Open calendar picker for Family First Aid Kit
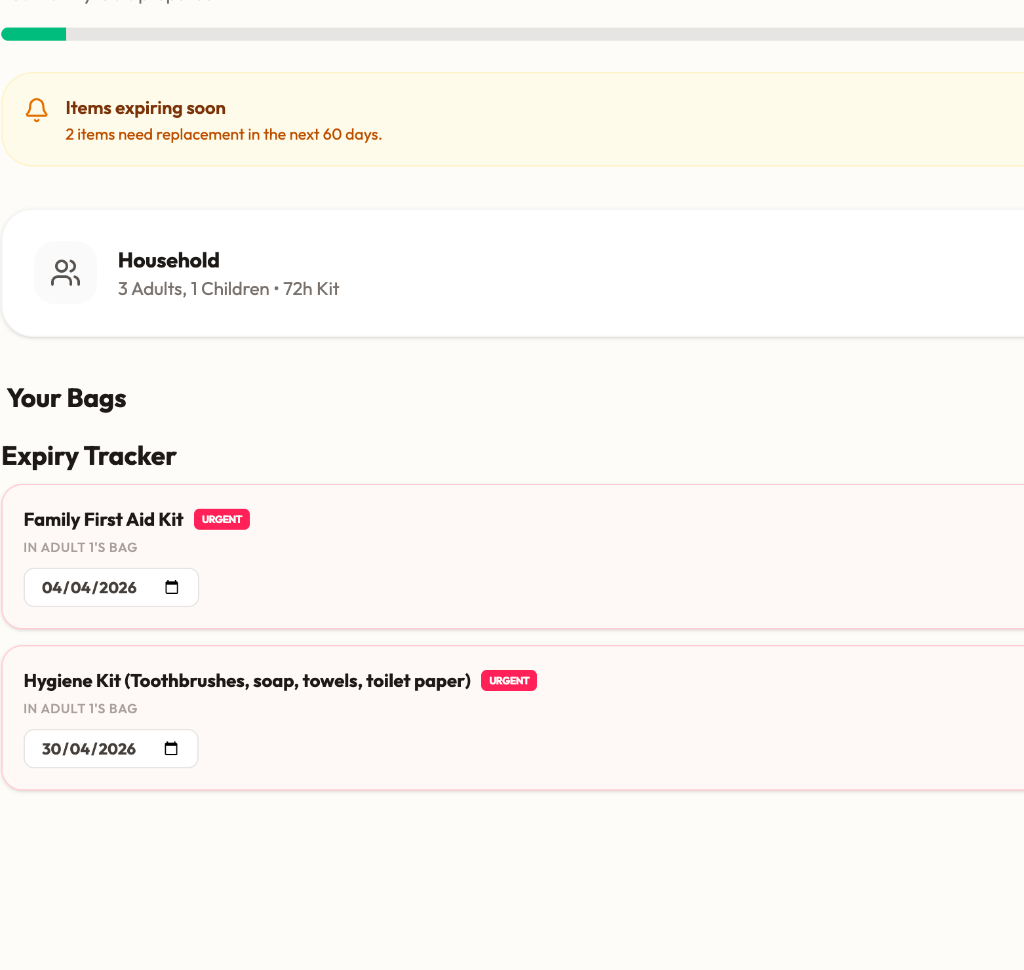The width and height of the screenshot is (1024, 970). [171, 588]
